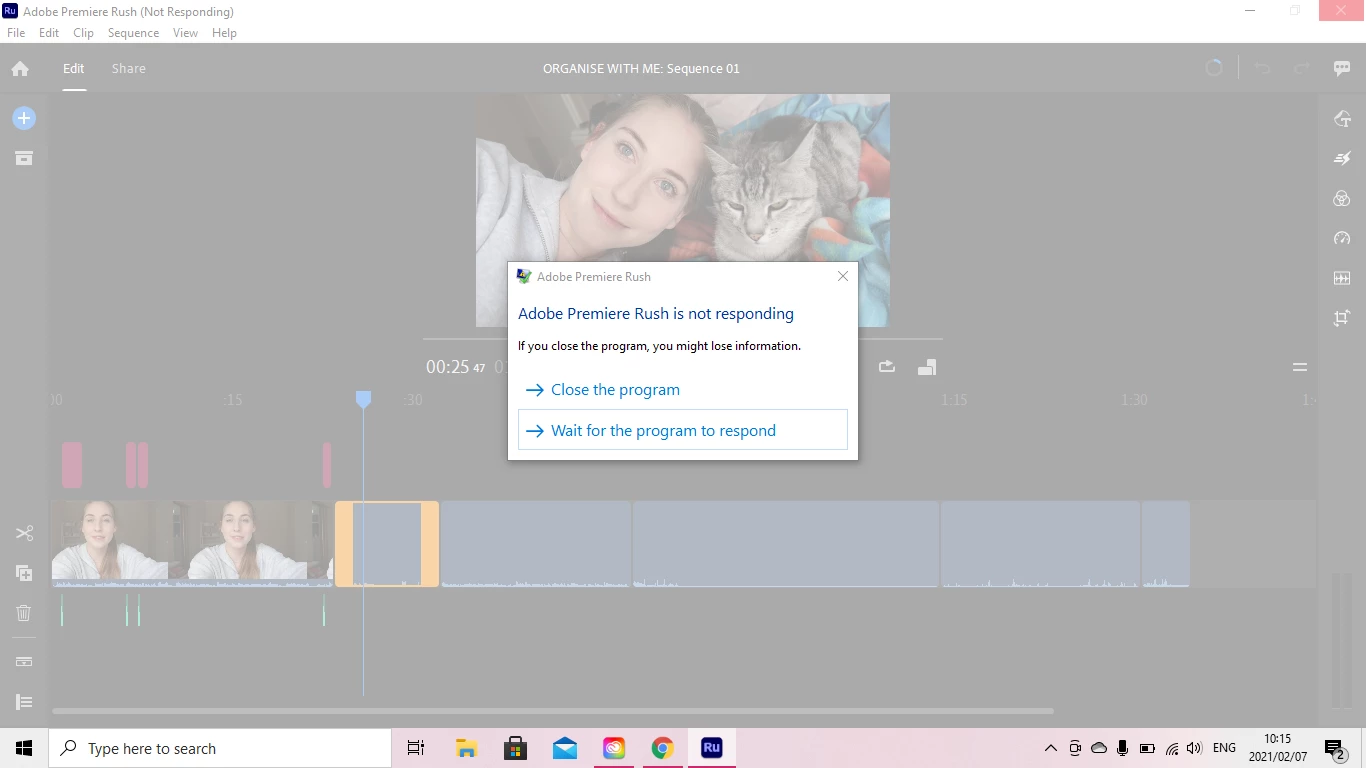Image resolution: width=1366 pixels, height=768 pixels.
Task: Open the Project panel box icon
Action: click(24, 158)
